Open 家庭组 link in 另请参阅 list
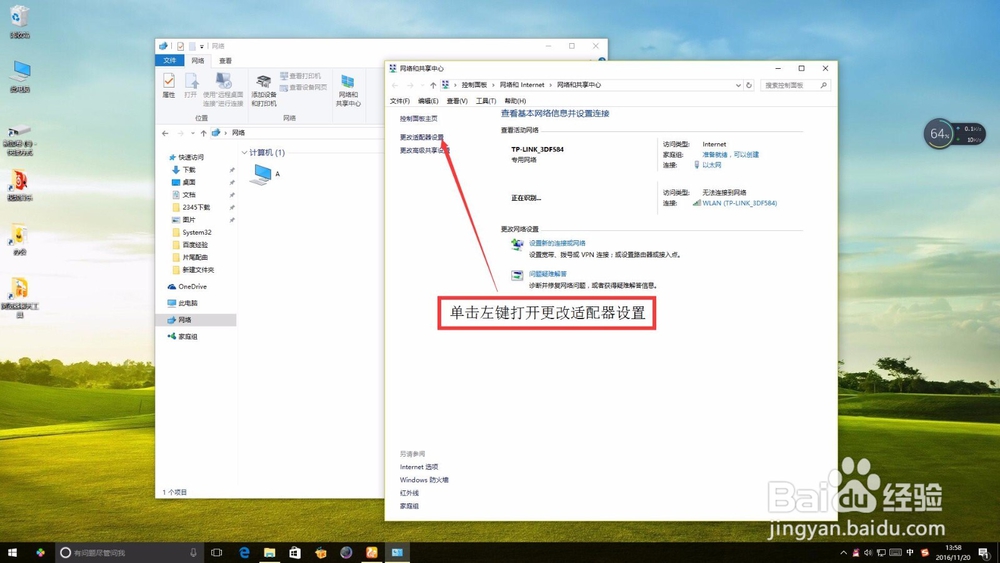 pyautogui.click(x=409, y=506)
